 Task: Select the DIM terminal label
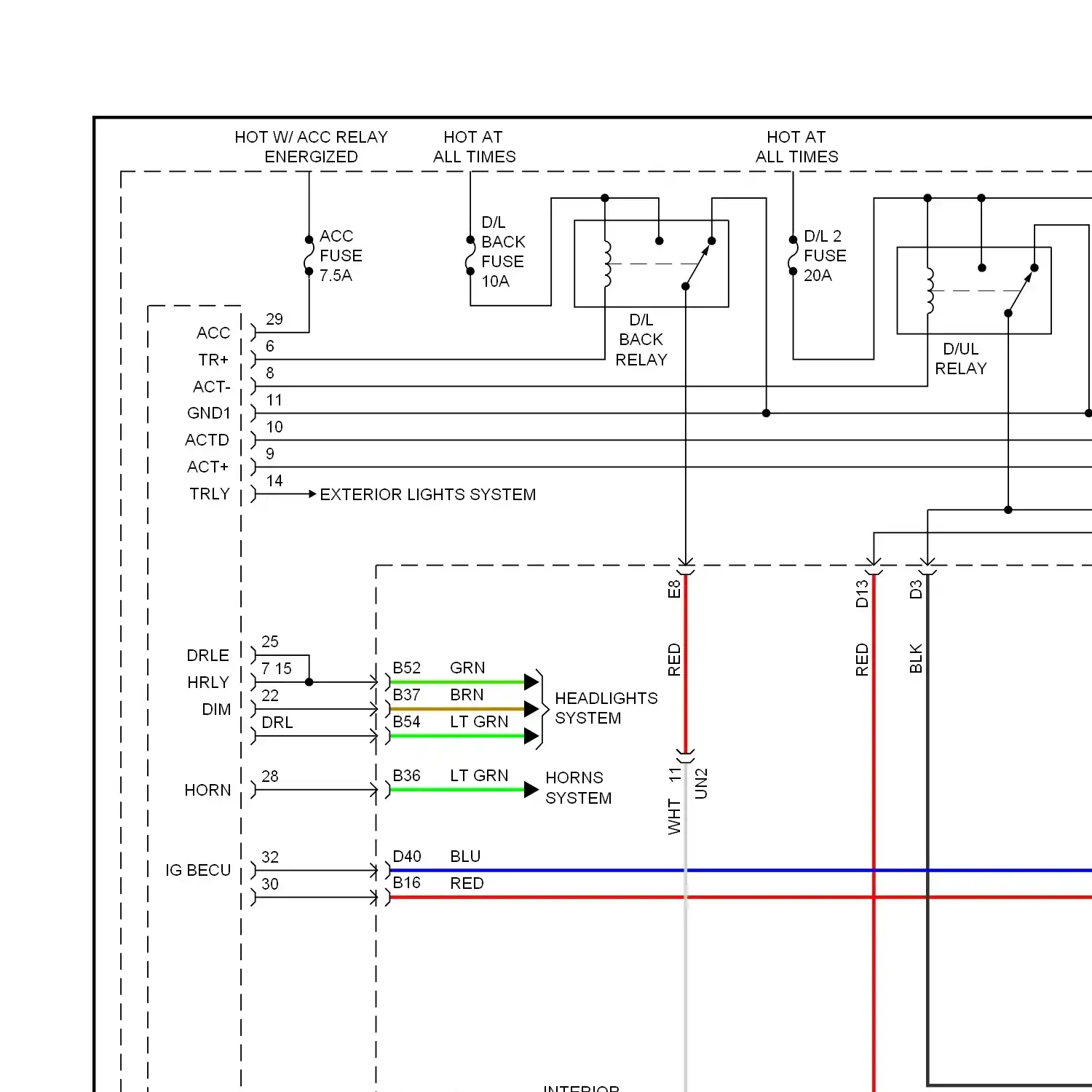[216, 709]
